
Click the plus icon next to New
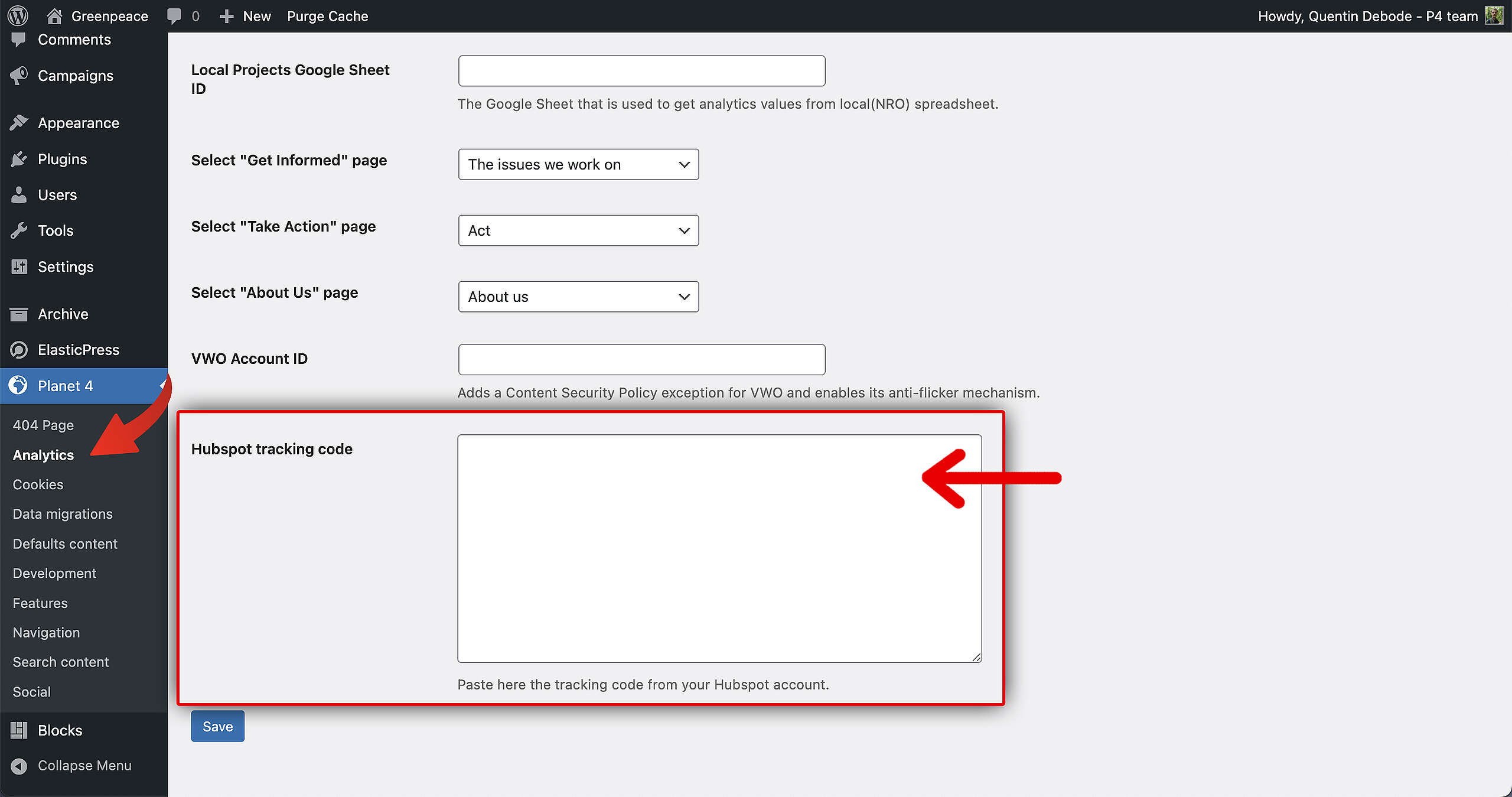[x=226, y=16]
